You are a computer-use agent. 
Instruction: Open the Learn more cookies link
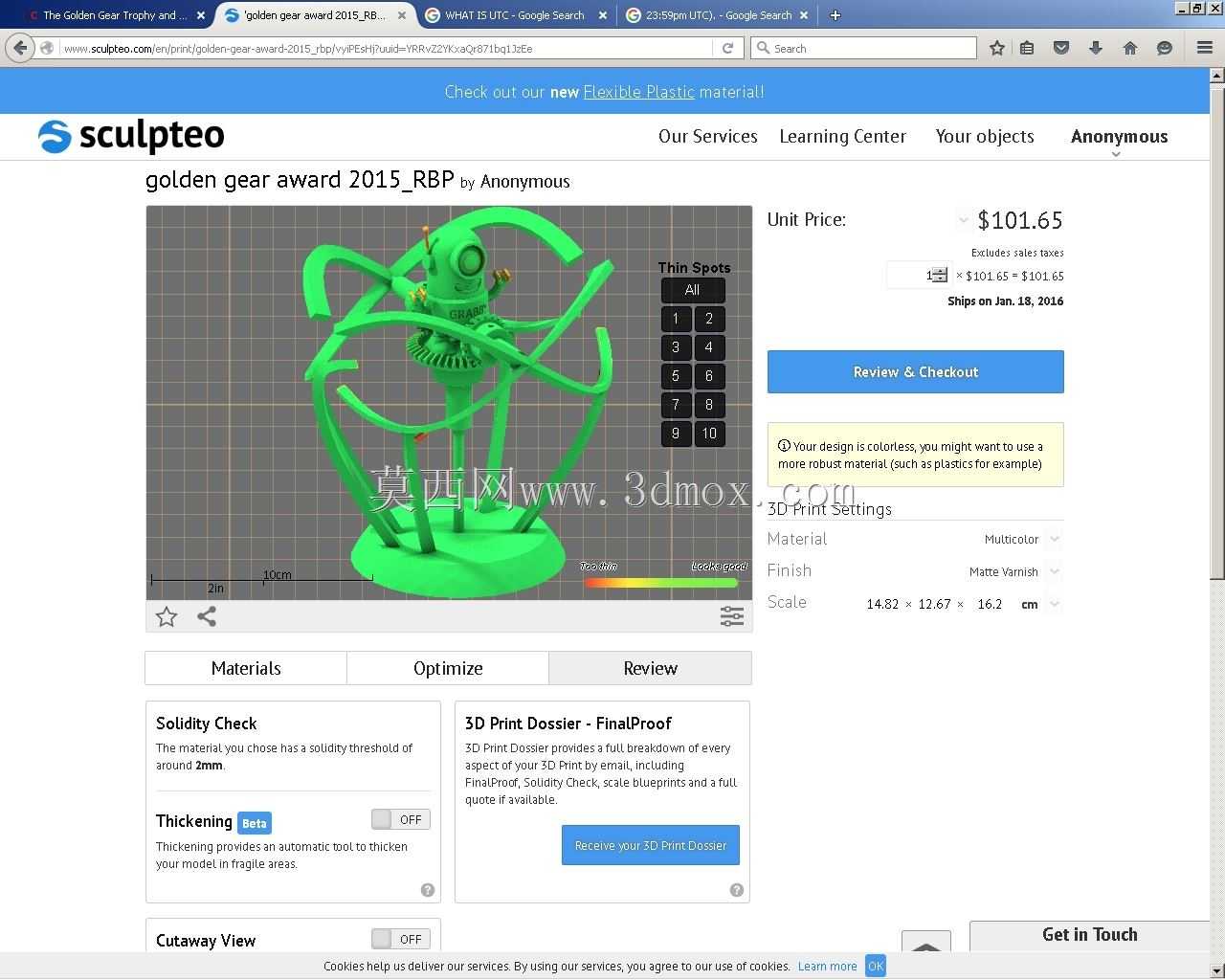tap(828, 966)
